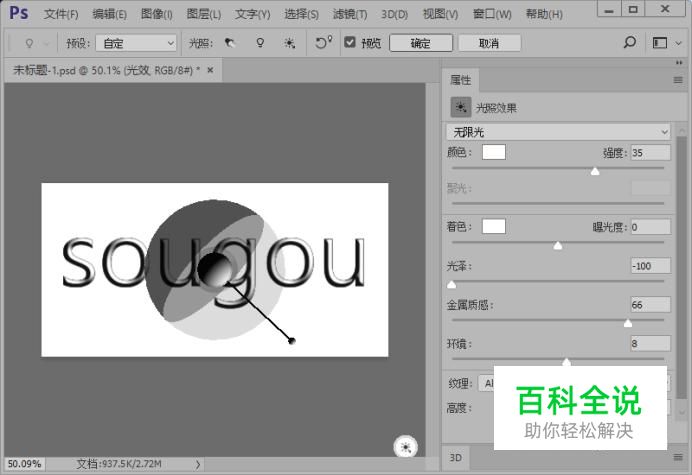692x475 pixels.
Task: Click the 取消 cancel button
Action: (489, 43)
